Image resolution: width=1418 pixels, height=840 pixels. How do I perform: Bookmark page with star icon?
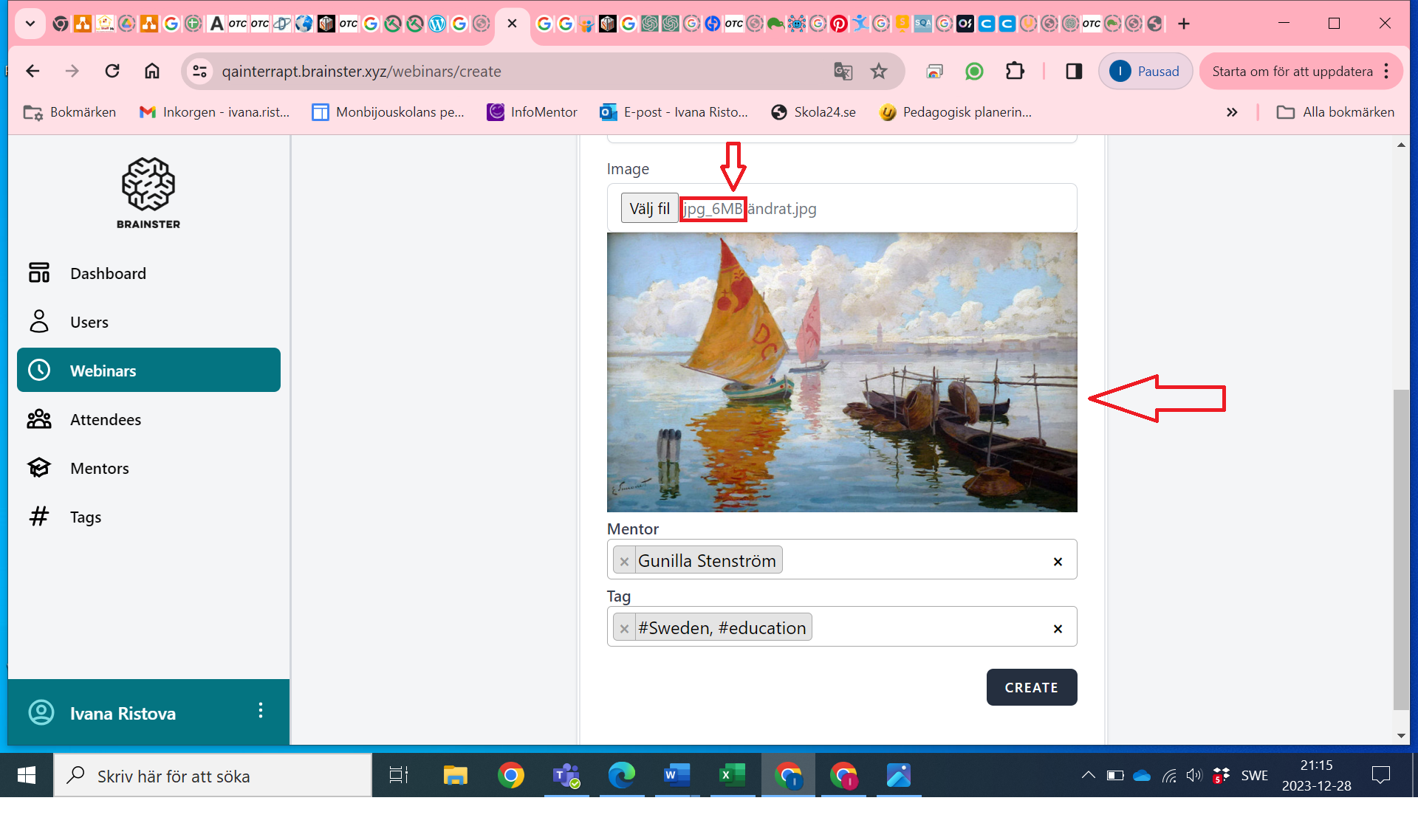(878, 72)
